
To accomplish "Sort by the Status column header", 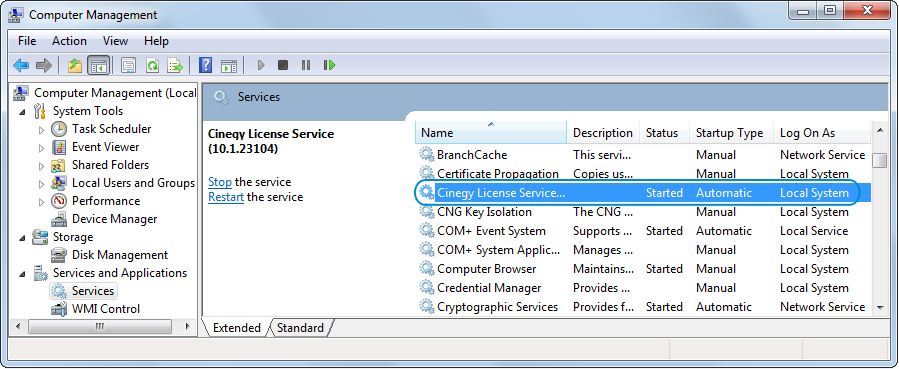I will tap(665, 132).
